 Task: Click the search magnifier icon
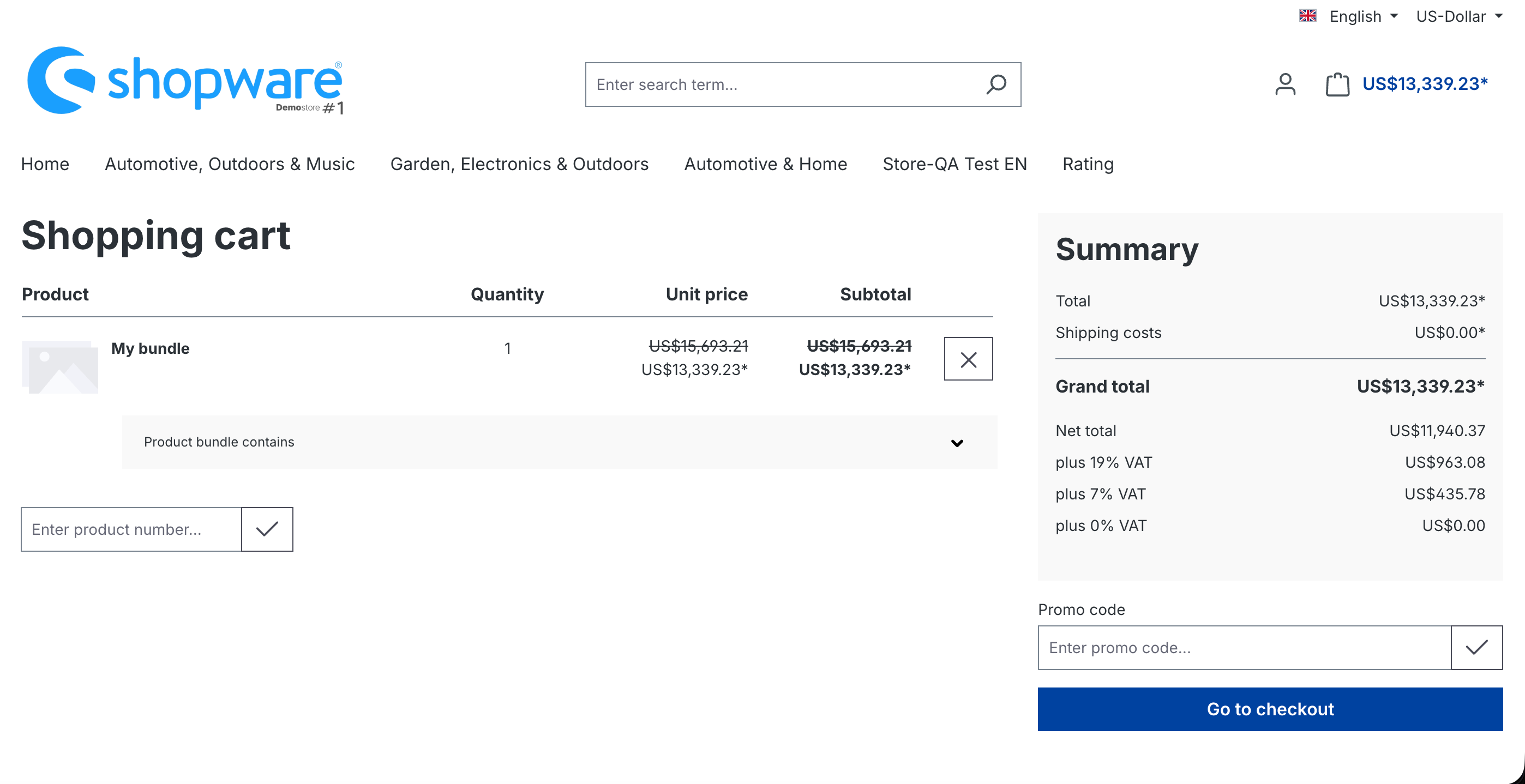(996, 84)
